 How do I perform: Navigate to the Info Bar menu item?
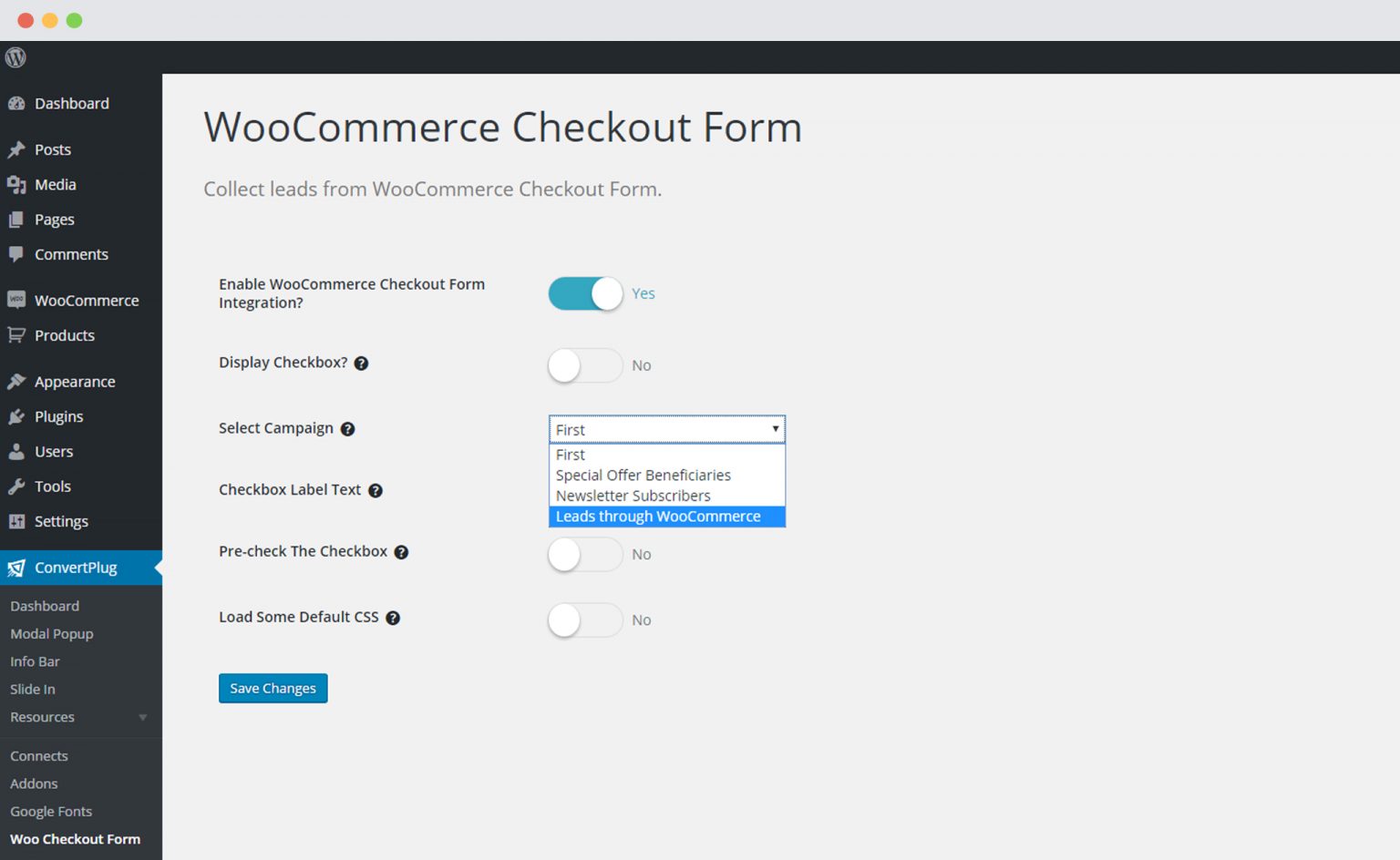point(35,661)
